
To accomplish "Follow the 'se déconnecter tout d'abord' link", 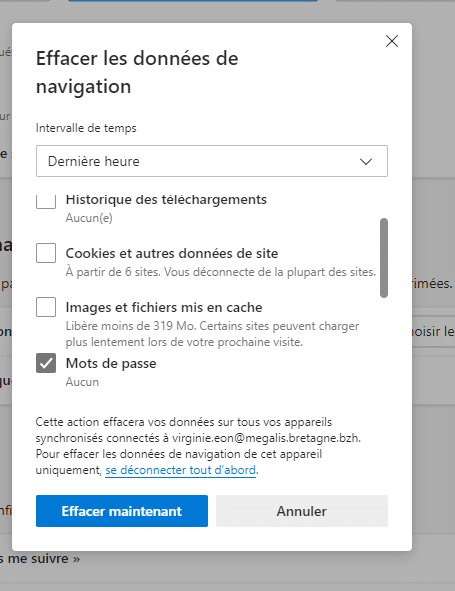I will coord(181,470).
